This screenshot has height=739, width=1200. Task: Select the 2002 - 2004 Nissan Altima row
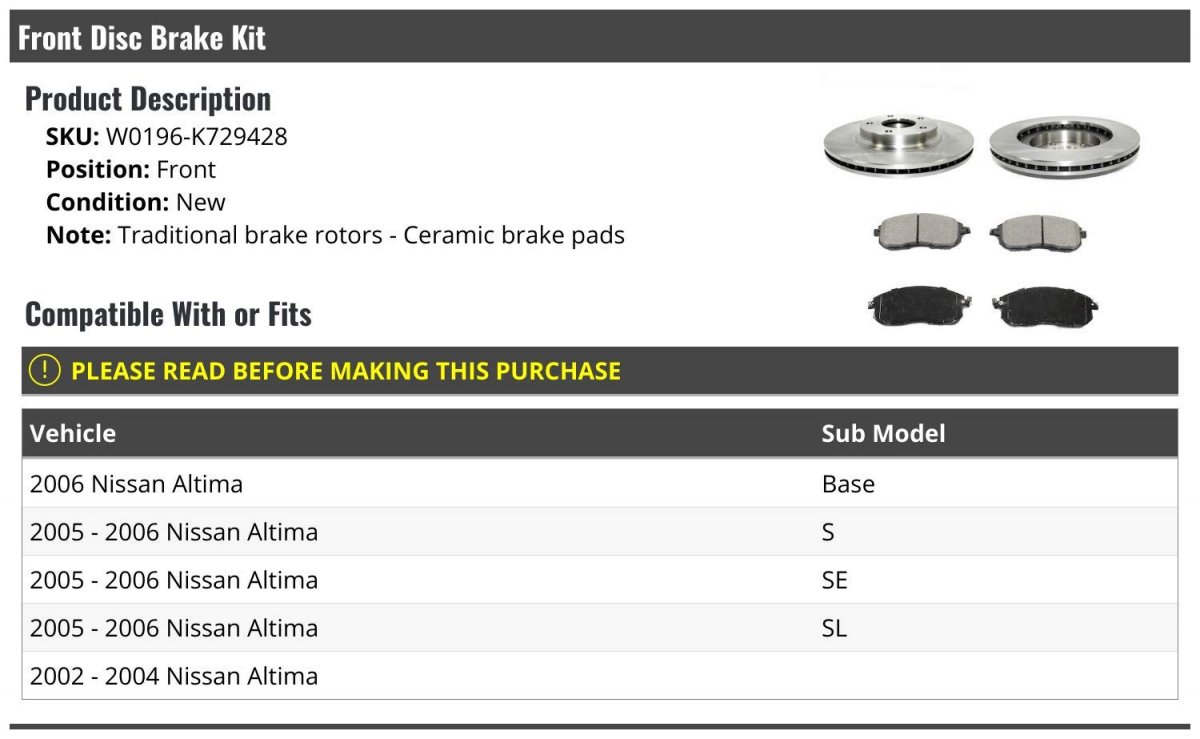174,676
